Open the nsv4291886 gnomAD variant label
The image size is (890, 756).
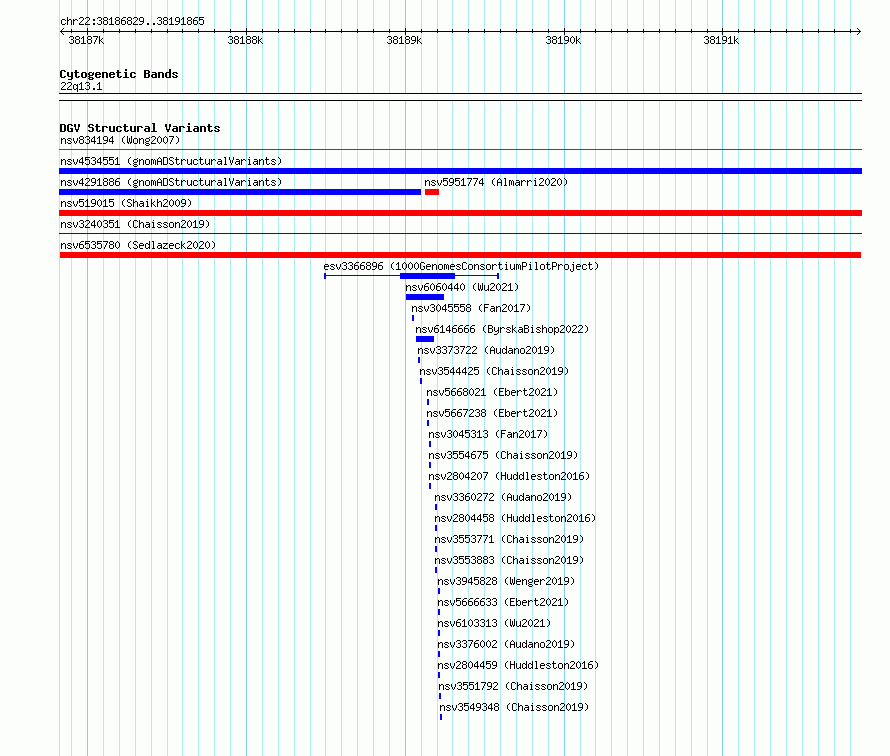(x=171, y=182)
